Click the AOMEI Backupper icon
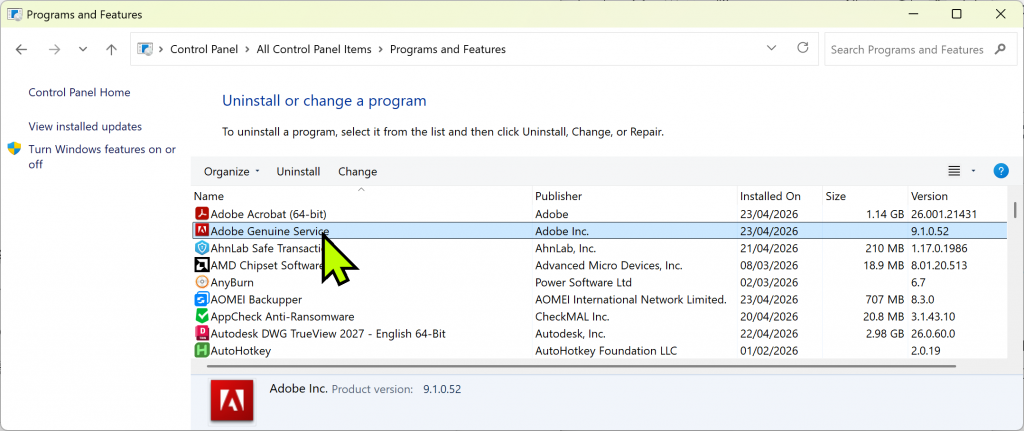This screenshot has width=1024, height=431. tap(202, 300)
